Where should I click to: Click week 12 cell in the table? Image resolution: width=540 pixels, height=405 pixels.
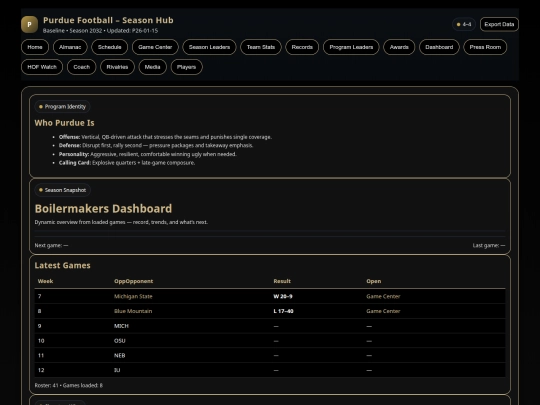(41, 370)
